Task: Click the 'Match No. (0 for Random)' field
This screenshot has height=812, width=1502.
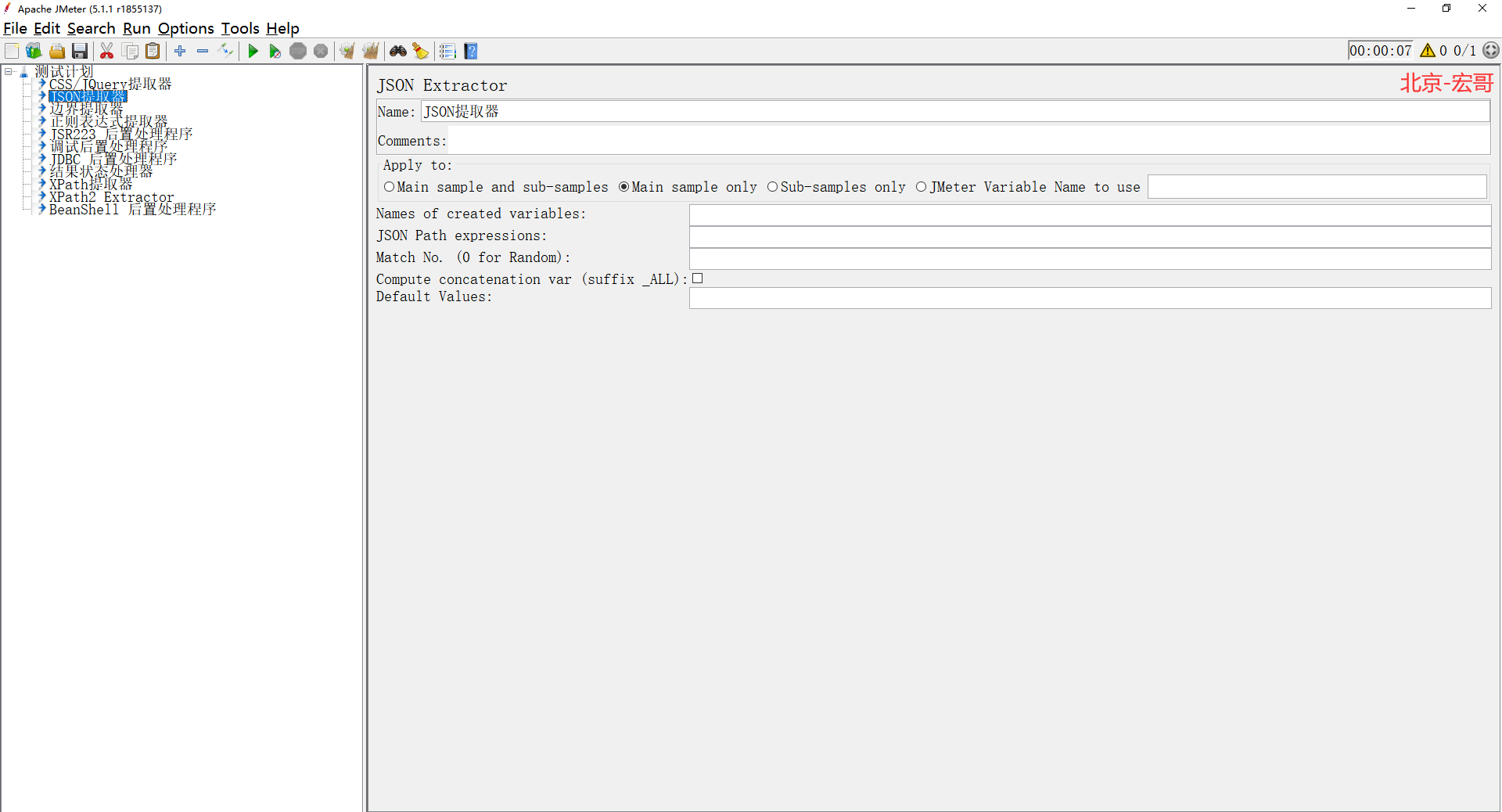Action: [1090, 259]
